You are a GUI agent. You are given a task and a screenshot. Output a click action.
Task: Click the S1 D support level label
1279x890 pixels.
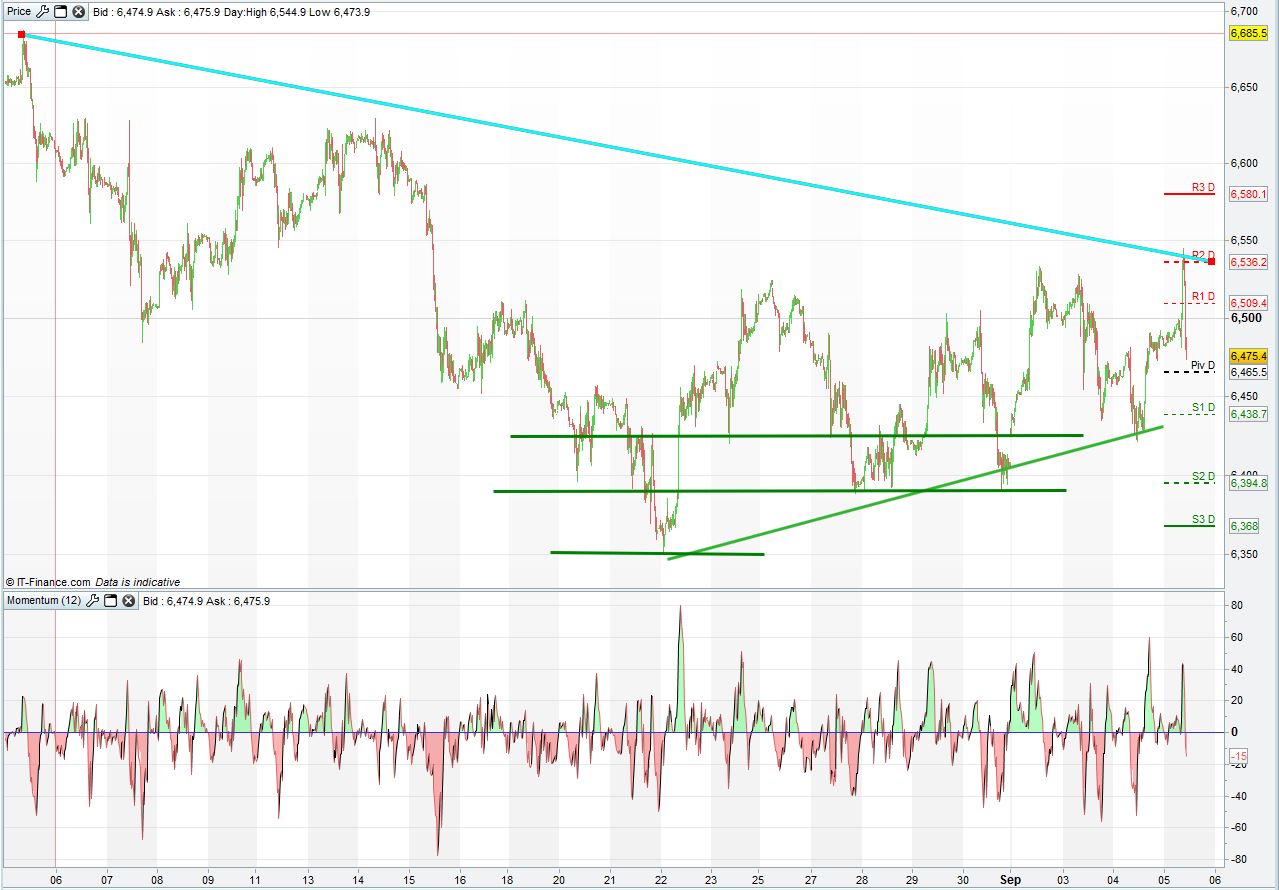point(1203,408)
